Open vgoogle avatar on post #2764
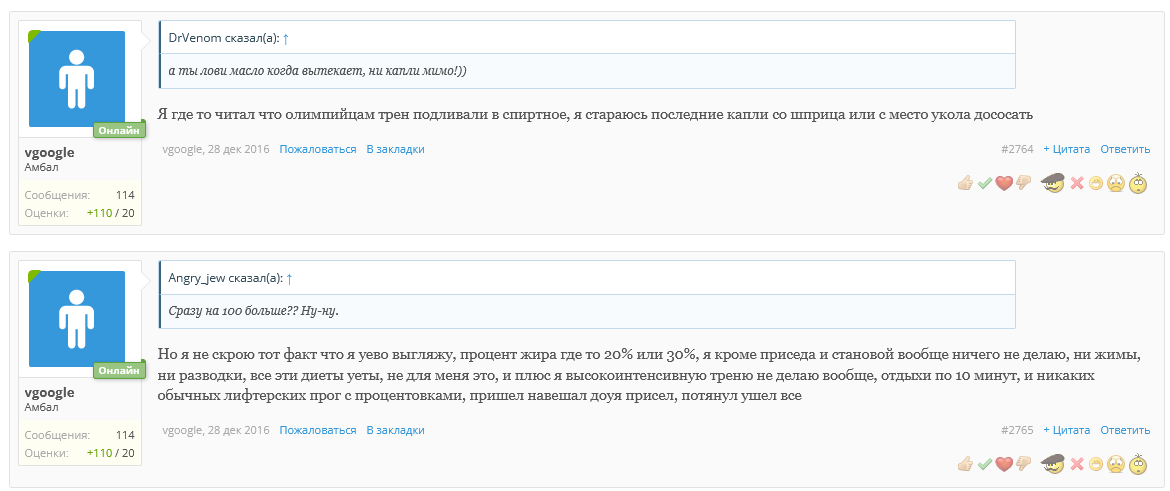This screenshot has width=1170, height=491. [x=77, y=79]
